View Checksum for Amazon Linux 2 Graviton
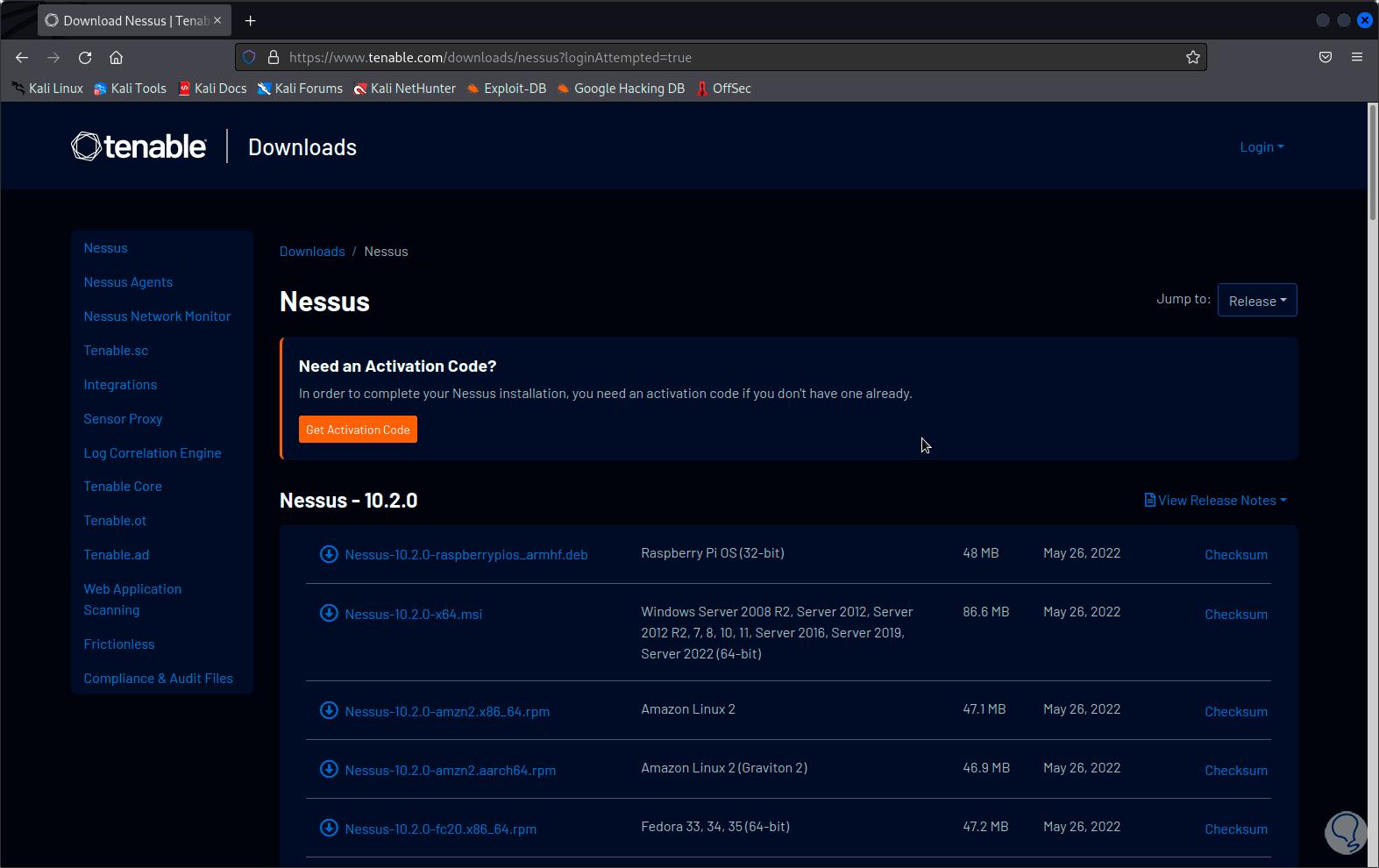The width and height of the screenshot is (1379, 868). (1236, 771)
